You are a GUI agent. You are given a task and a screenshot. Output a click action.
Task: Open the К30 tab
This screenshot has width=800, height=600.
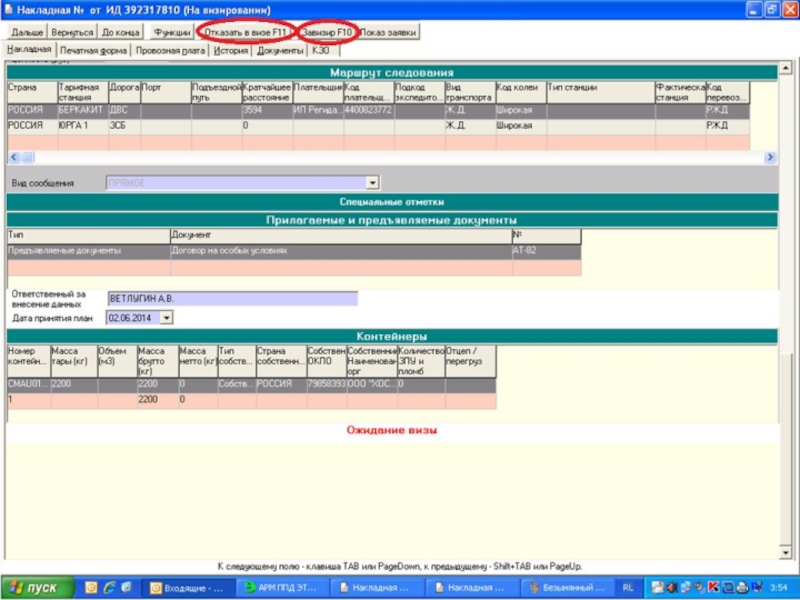[320, 49]
